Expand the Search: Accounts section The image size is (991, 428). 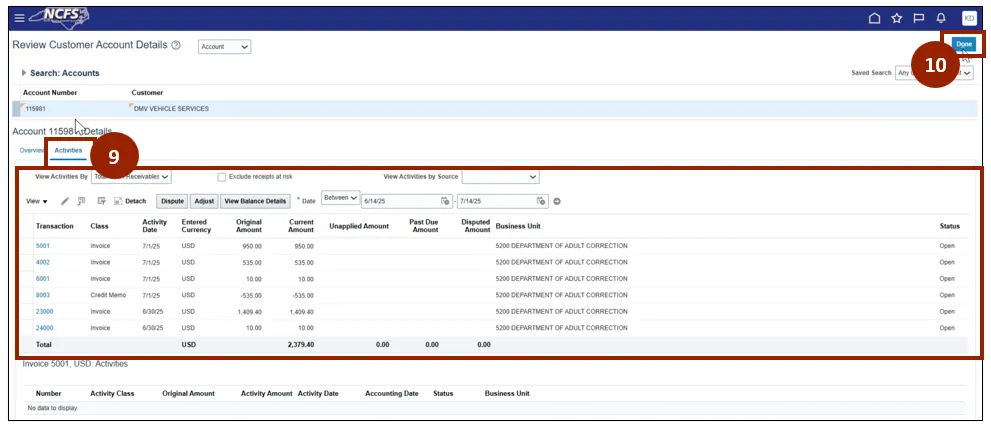(x=24, y=73)
